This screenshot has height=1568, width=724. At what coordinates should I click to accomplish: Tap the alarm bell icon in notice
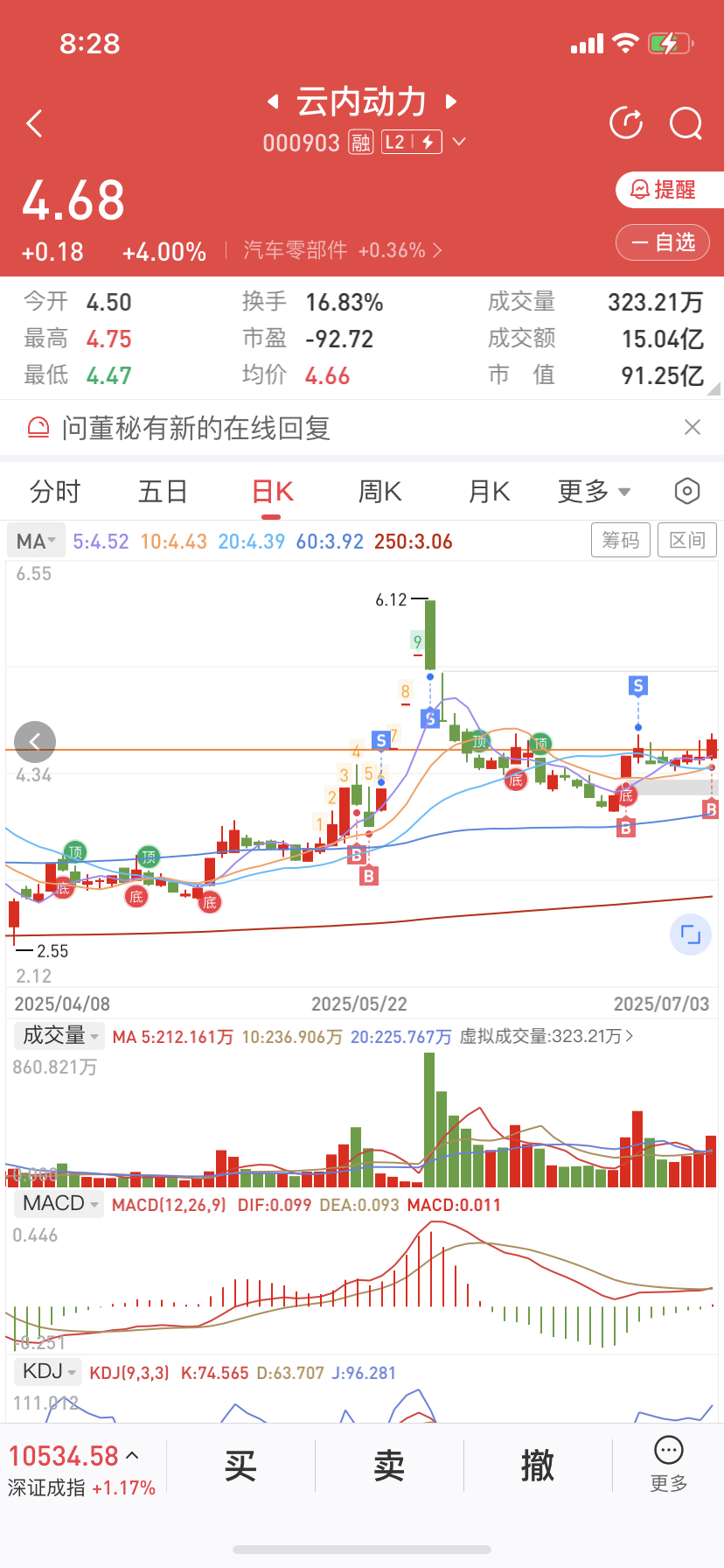(38, 427)
